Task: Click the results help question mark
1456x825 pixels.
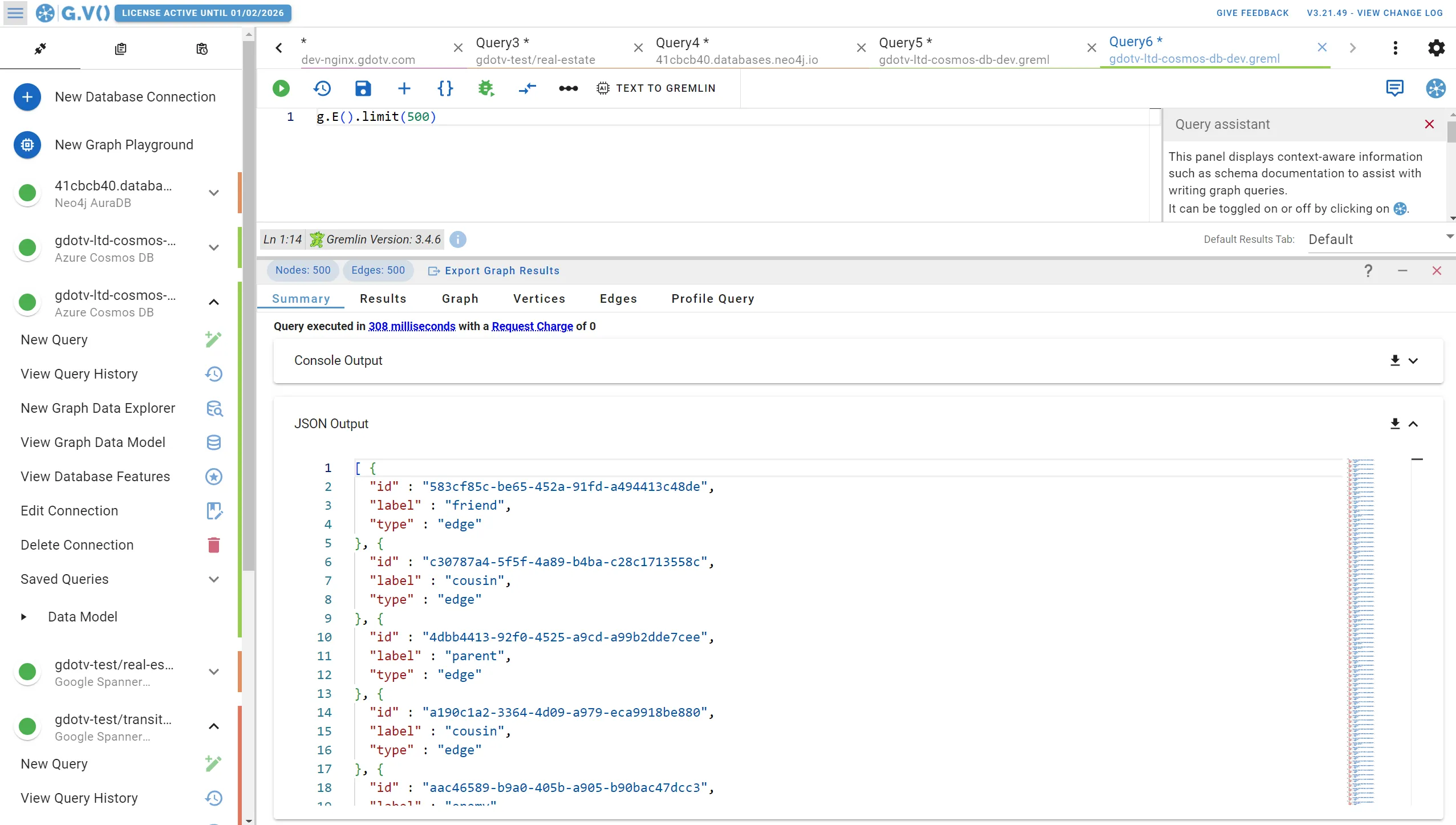Action: pos(1368,271)
